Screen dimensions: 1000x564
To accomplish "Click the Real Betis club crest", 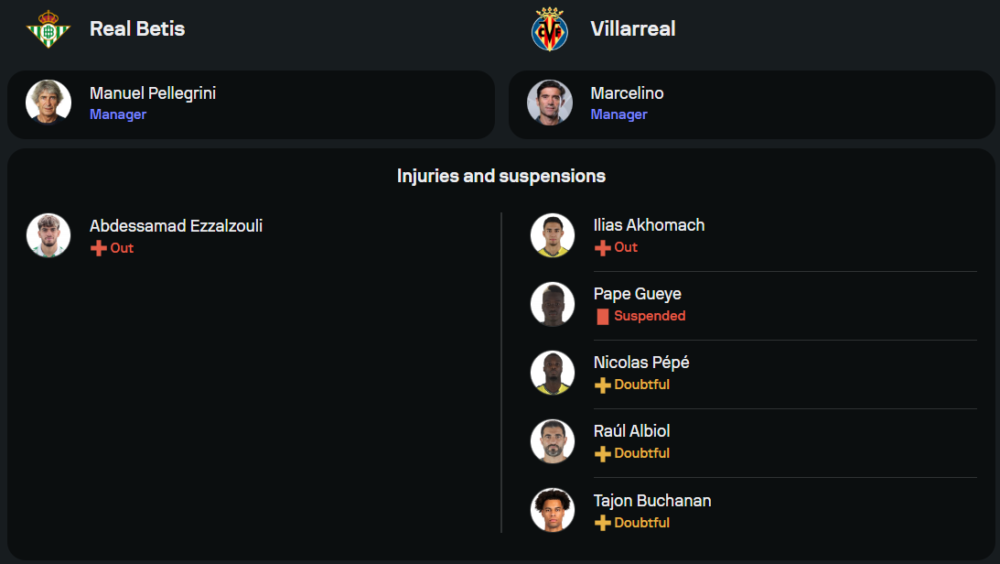I will [x=48, y=29].
